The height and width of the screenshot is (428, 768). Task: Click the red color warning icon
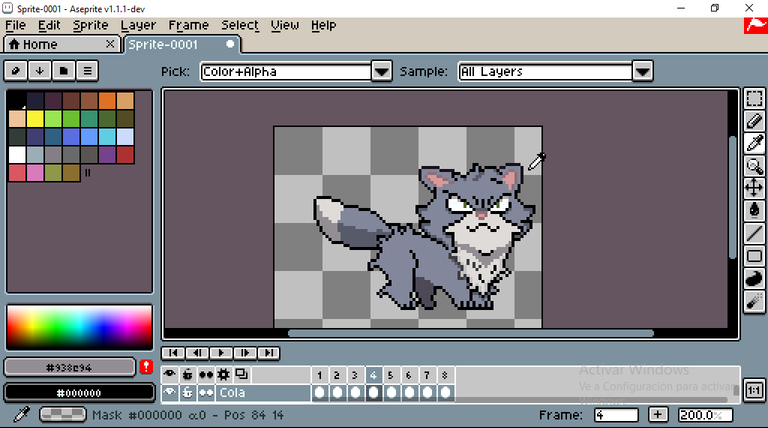point(146,367)
